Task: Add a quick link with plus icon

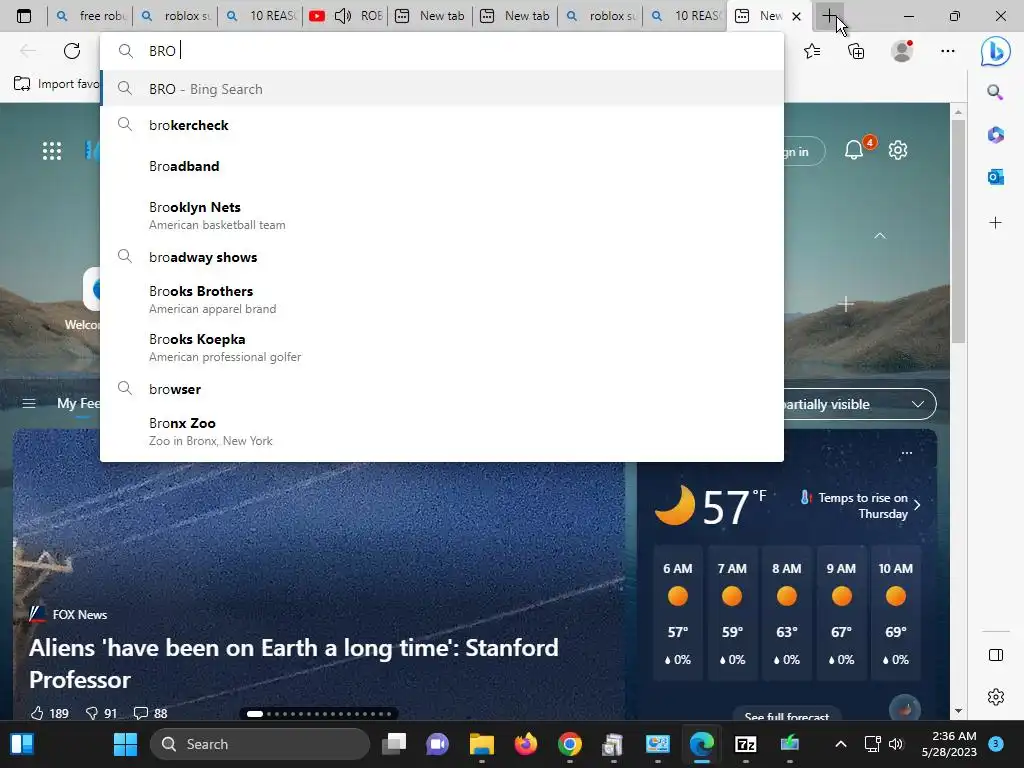Action: point(846,304)
